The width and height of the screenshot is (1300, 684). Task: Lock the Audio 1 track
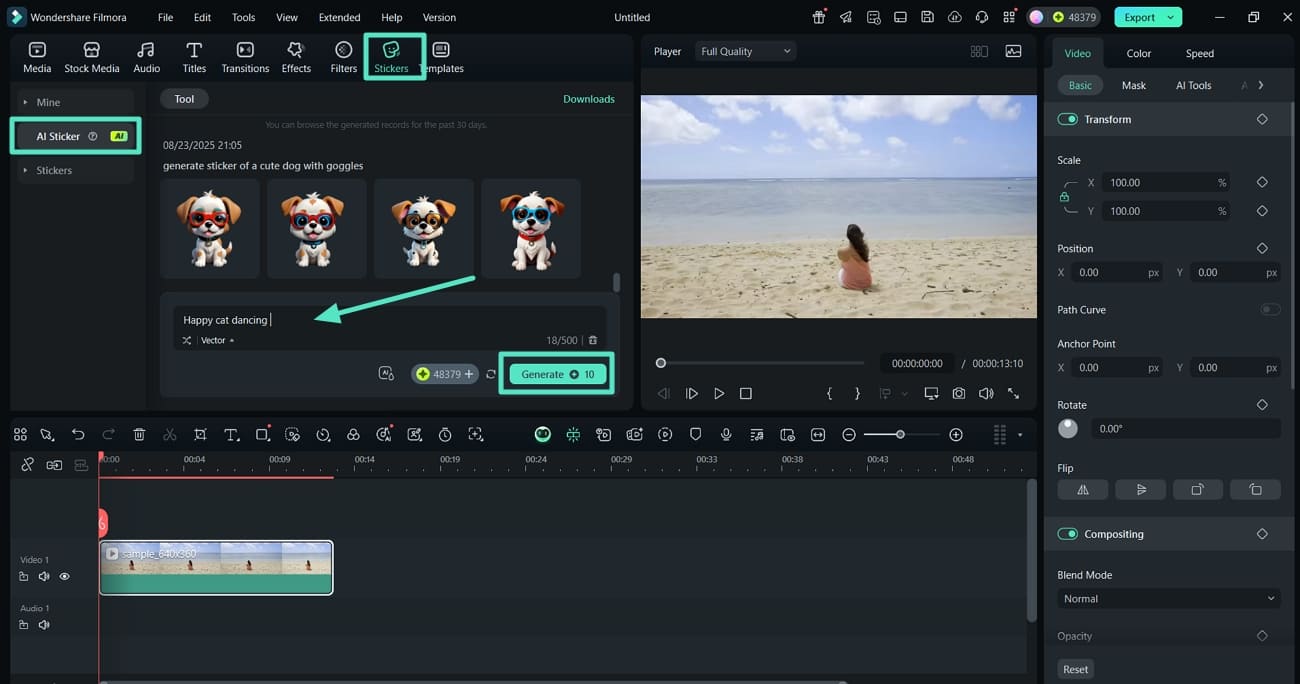(x=24, y=625)
